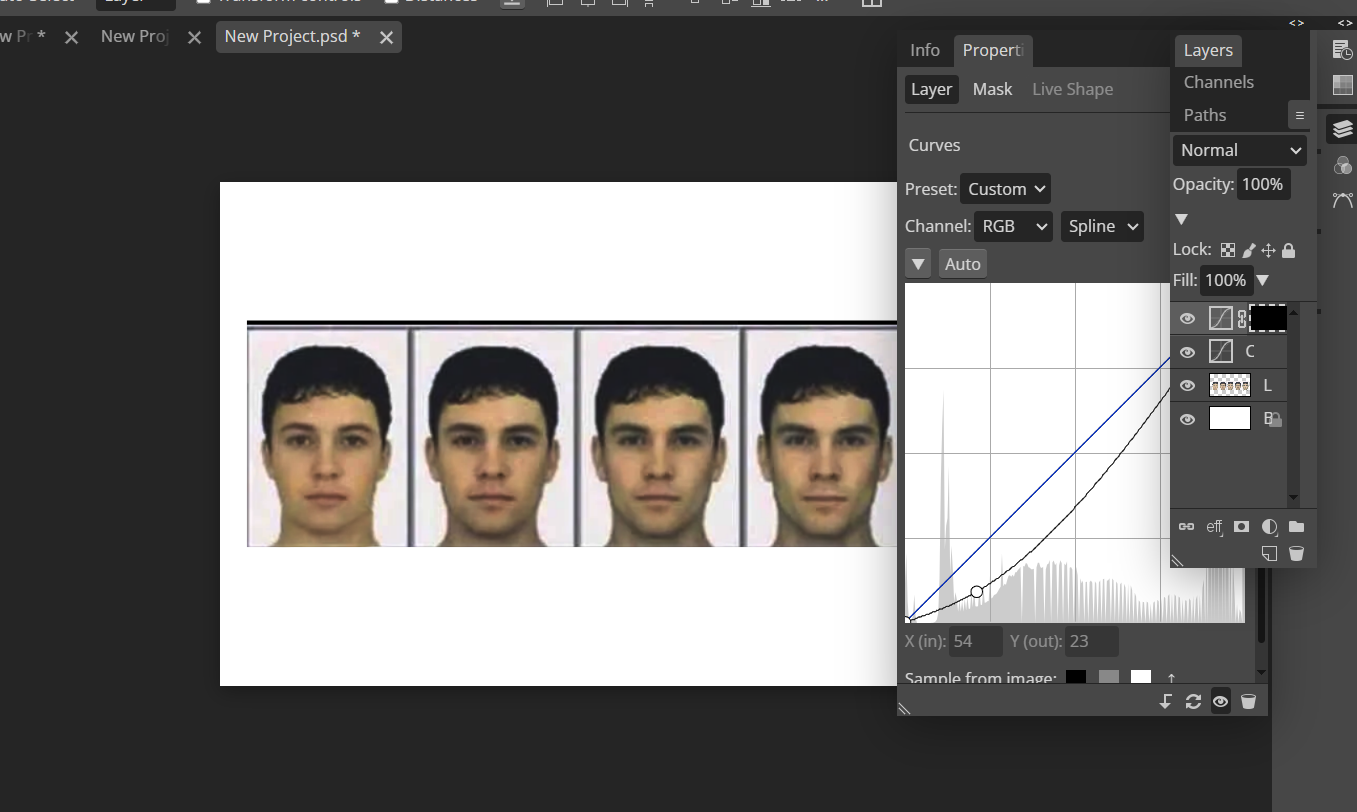
Task: Open the Normal blend mode dropdown
Action: coord(1240,150)
